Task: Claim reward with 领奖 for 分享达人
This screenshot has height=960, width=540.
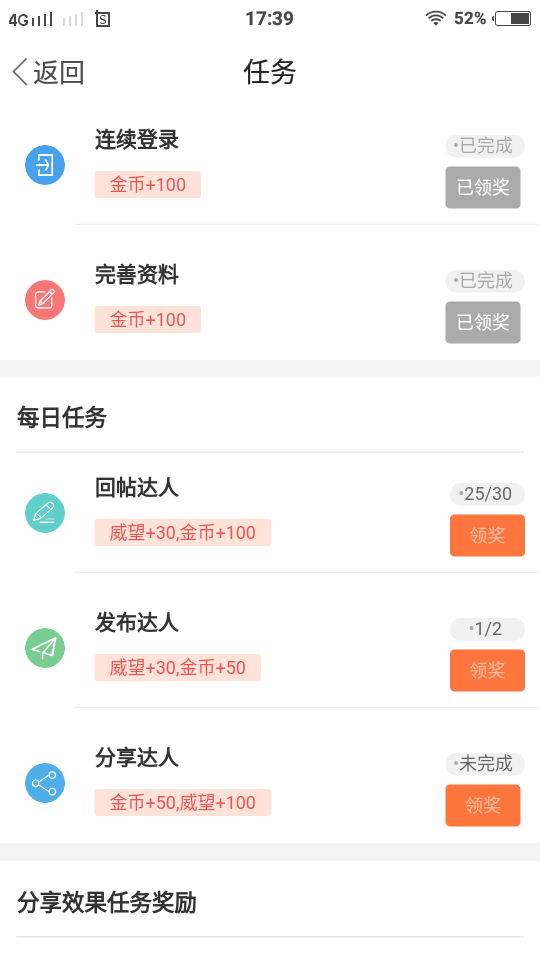Action: 483,805
